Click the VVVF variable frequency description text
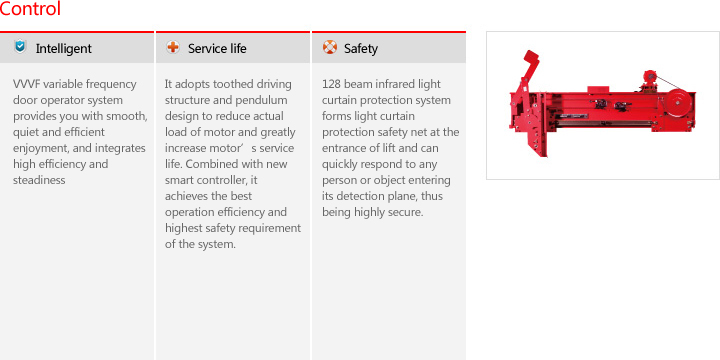The width and height of the screenshot is (720, 360). pos(80,132)
